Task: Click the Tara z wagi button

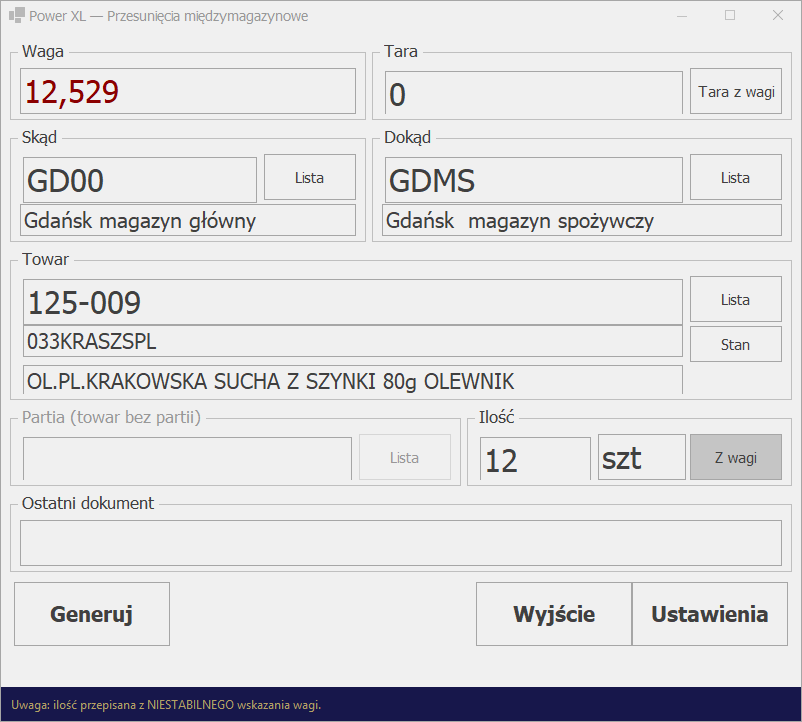Action: (x=736, y=91)
